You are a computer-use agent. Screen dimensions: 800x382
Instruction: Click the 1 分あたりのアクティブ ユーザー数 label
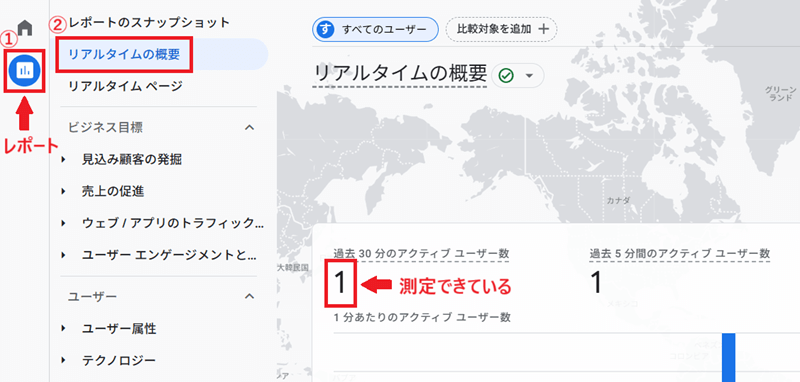click(x=422, y=317)
